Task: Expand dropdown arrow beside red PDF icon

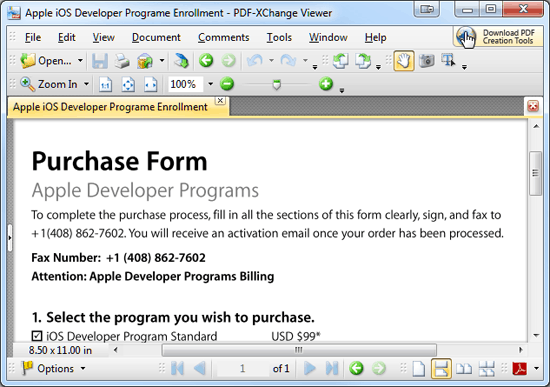Action: (536, 368)
